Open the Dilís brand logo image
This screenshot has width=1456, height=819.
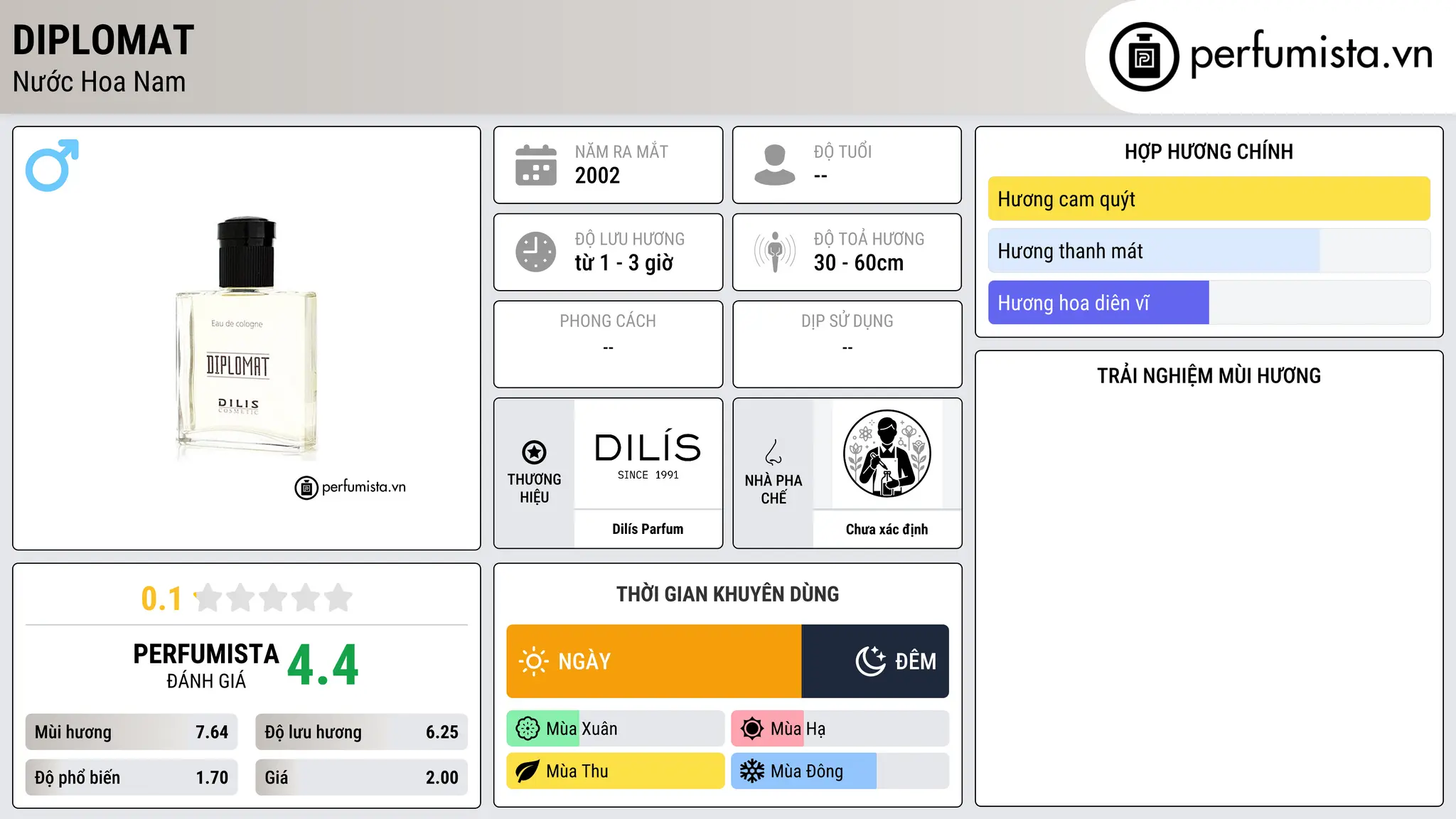coord(648,454)
